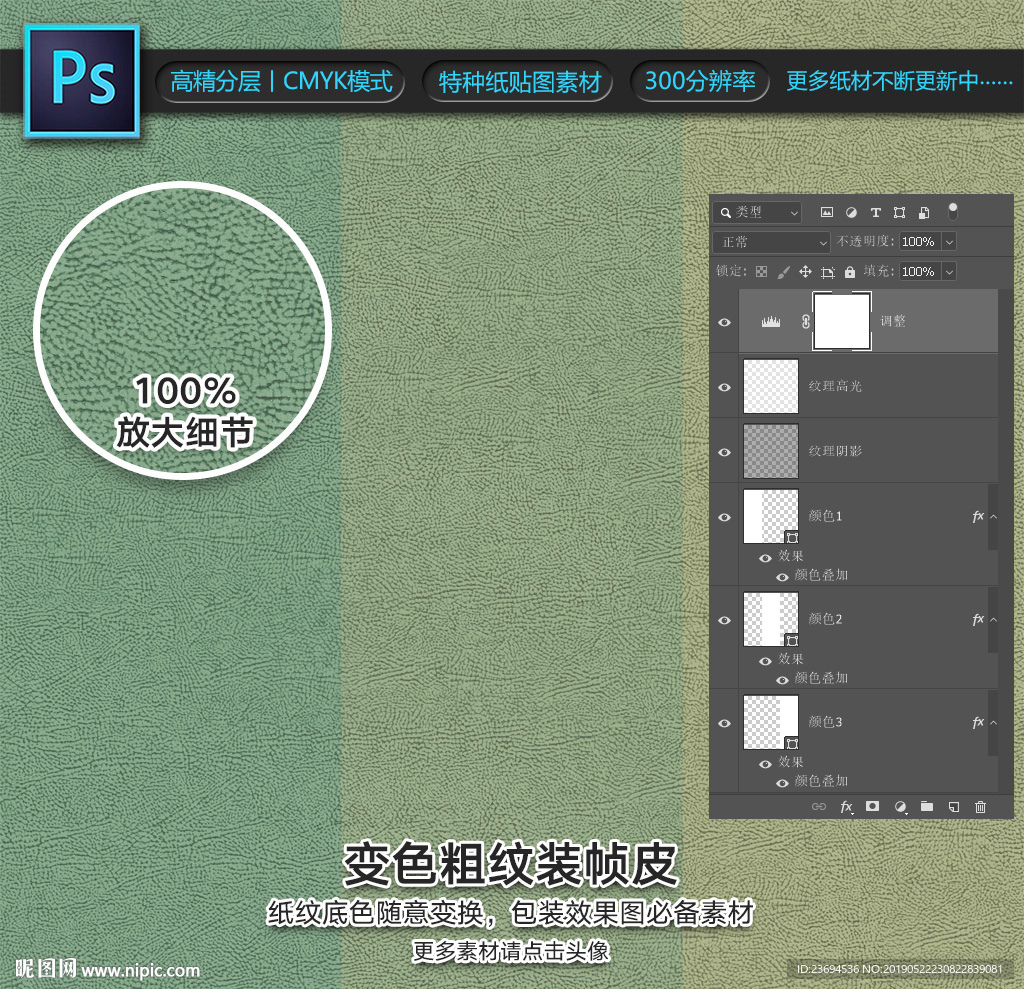The height and width of the screenshot is (989, 1024).
Task: Toggle type layer filter (T) icon
Action: [876, 212]
